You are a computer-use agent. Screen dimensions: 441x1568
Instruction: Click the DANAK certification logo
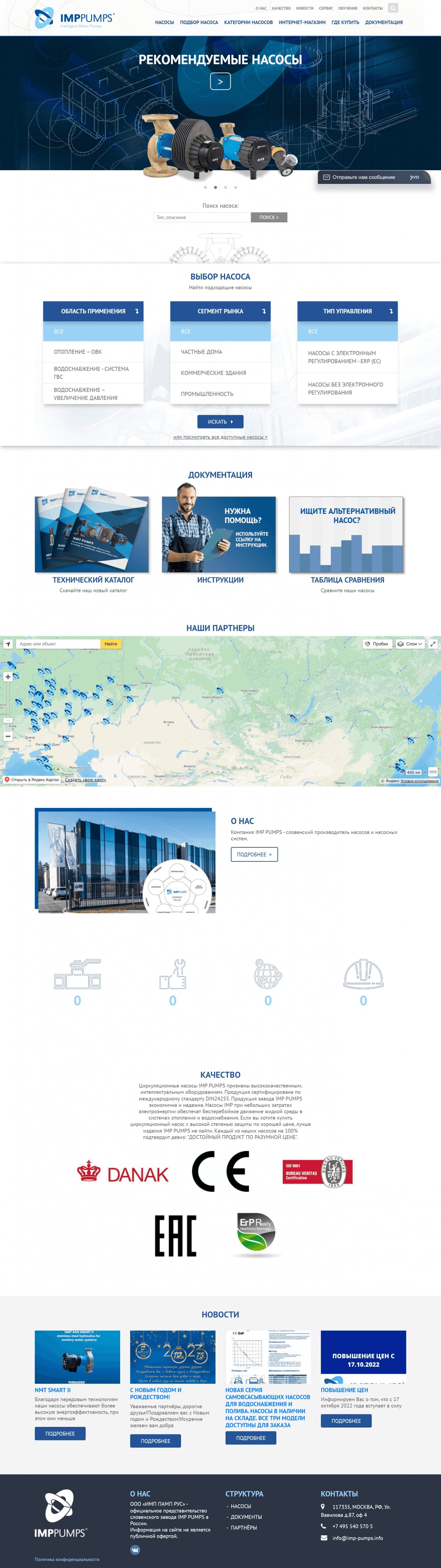click(123, 1172)
